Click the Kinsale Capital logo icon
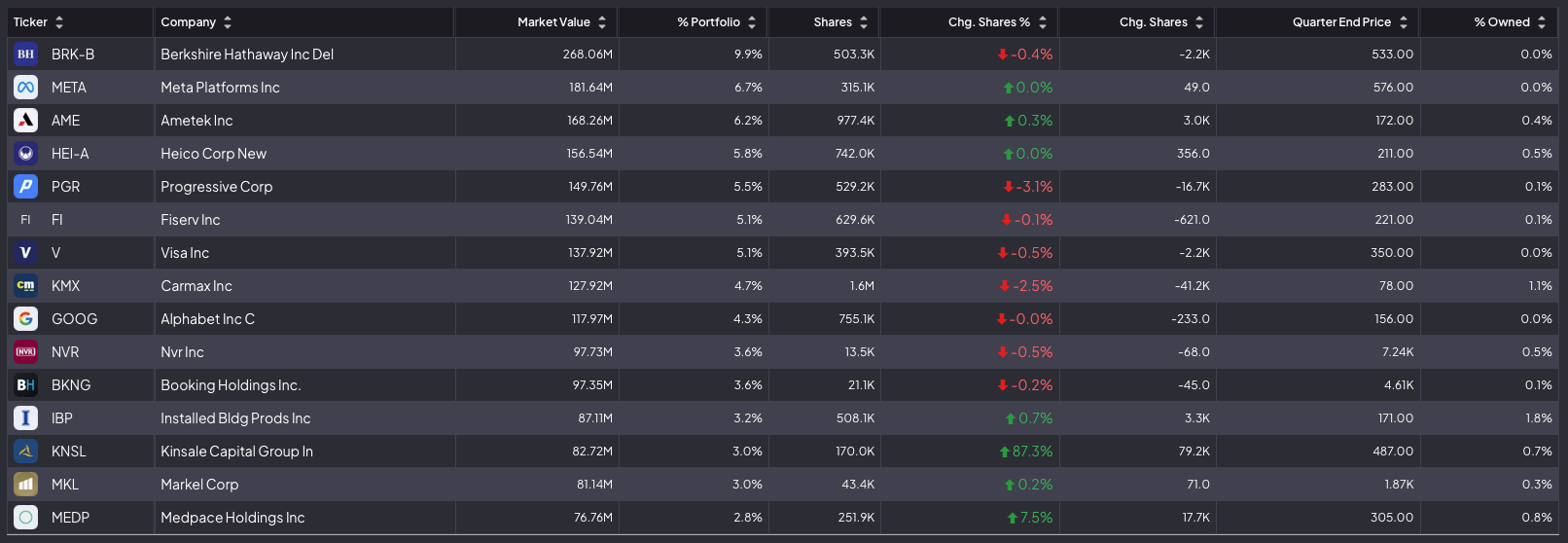Image resolution: width=1568 pixels, height=543 pixels. click(x=25, y=452)
